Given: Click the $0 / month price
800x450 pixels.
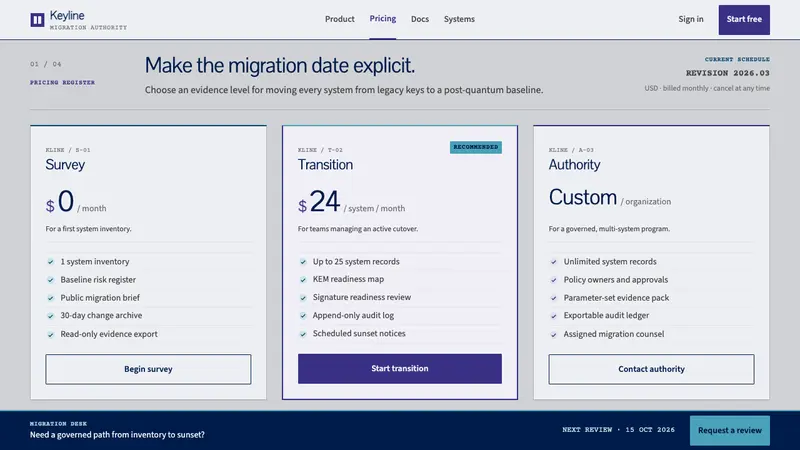Looking at the screenshot, I should click(x=76, y=202).
